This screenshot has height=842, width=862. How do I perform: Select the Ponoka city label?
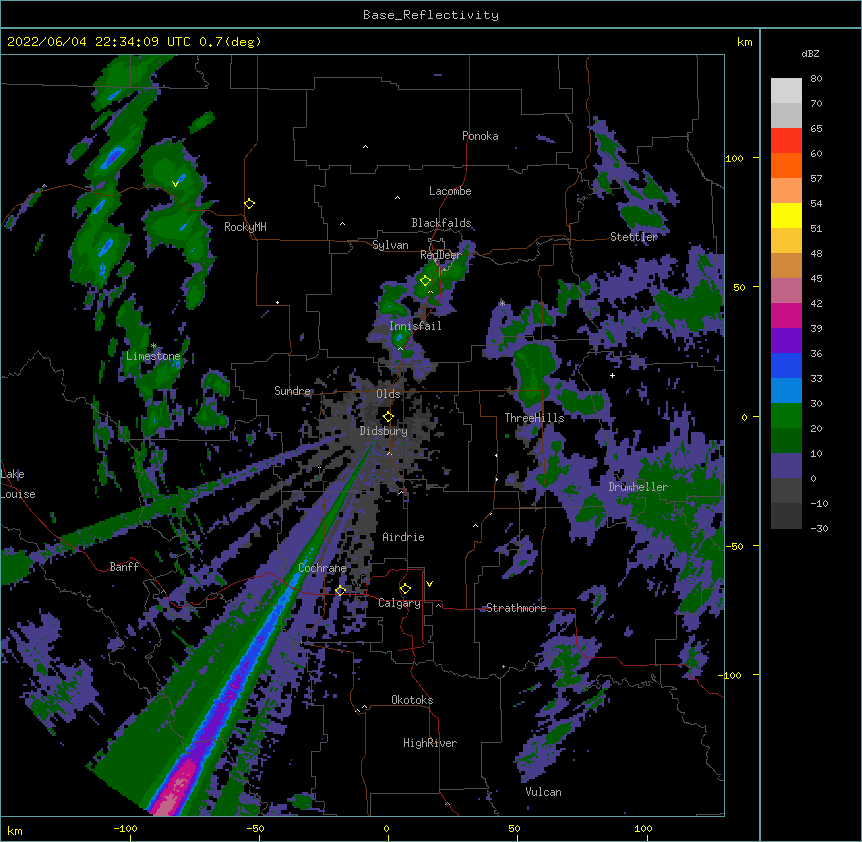point(480,136)
